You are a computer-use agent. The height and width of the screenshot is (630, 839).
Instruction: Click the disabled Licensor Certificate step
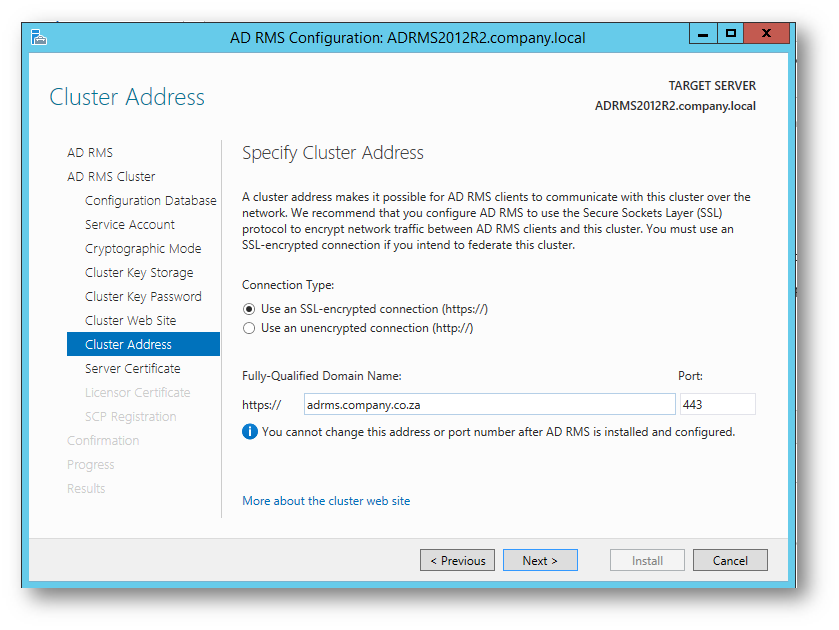[x=138, y=393]
